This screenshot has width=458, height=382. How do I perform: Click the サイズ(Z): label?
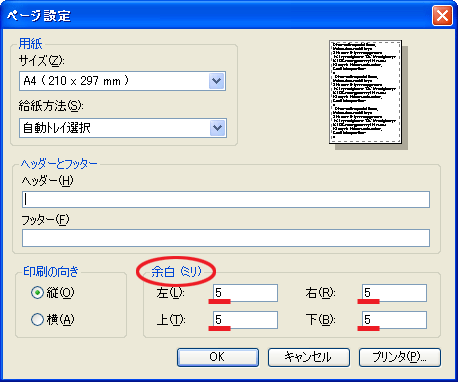42,61
